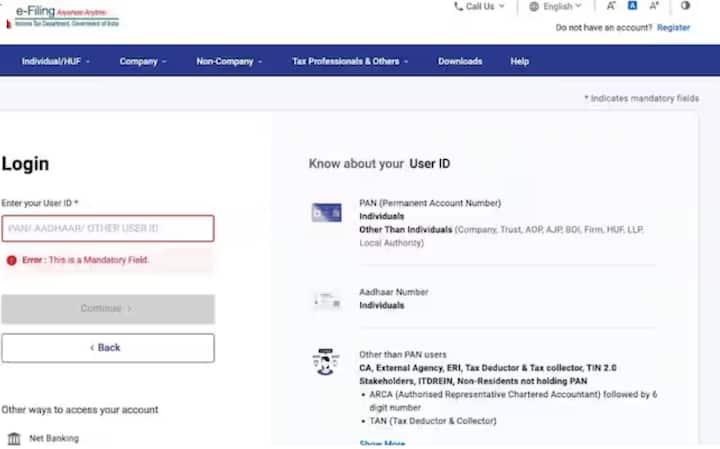Open the Help menu item
The width and height of the screenshot is (720, 449).
pos(519,61)
